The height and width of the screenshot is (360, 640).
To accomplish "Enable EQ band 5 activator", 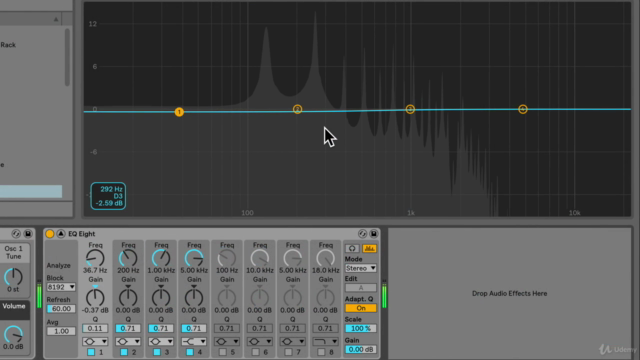I will tap(223, 352).
